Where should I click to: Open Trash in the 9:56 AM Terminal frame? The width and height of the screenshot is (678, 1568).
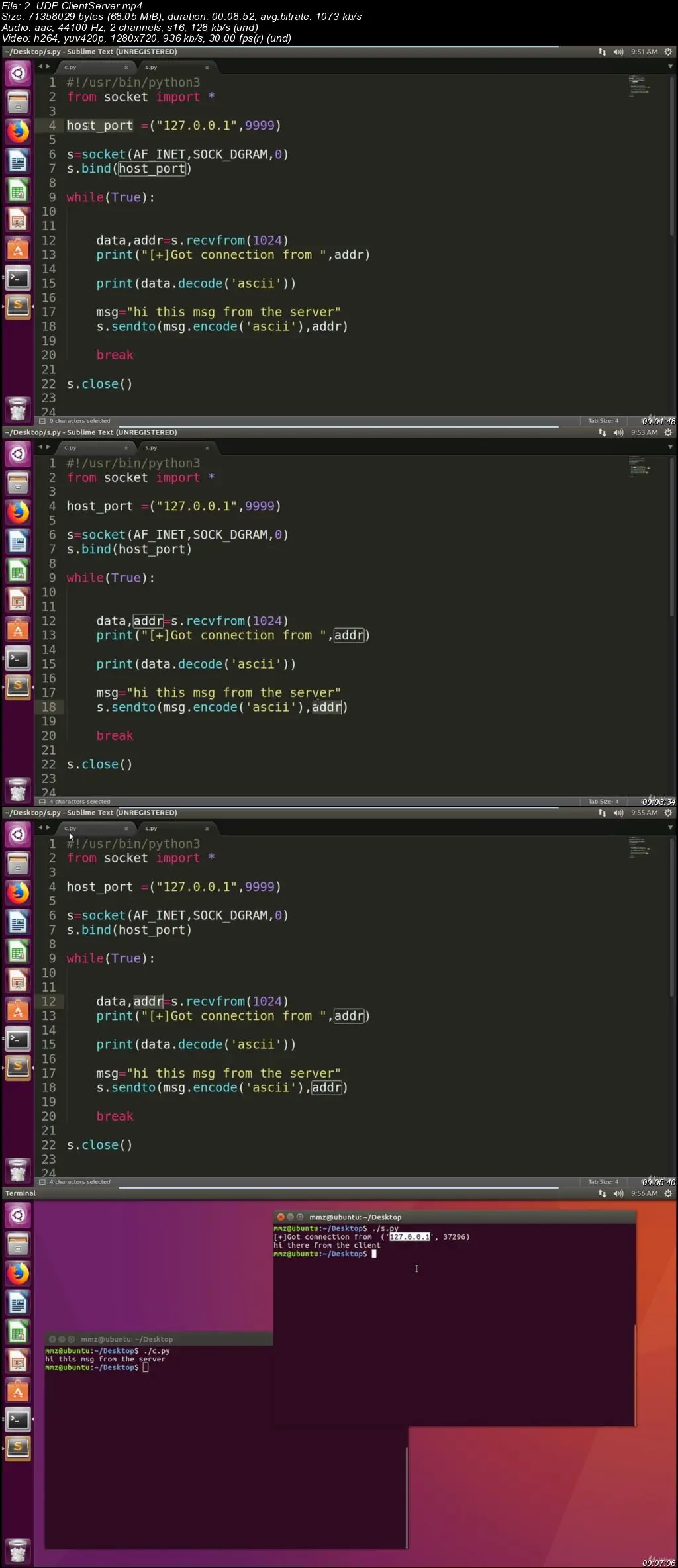pyautogui.click(x=18, y=1551)
